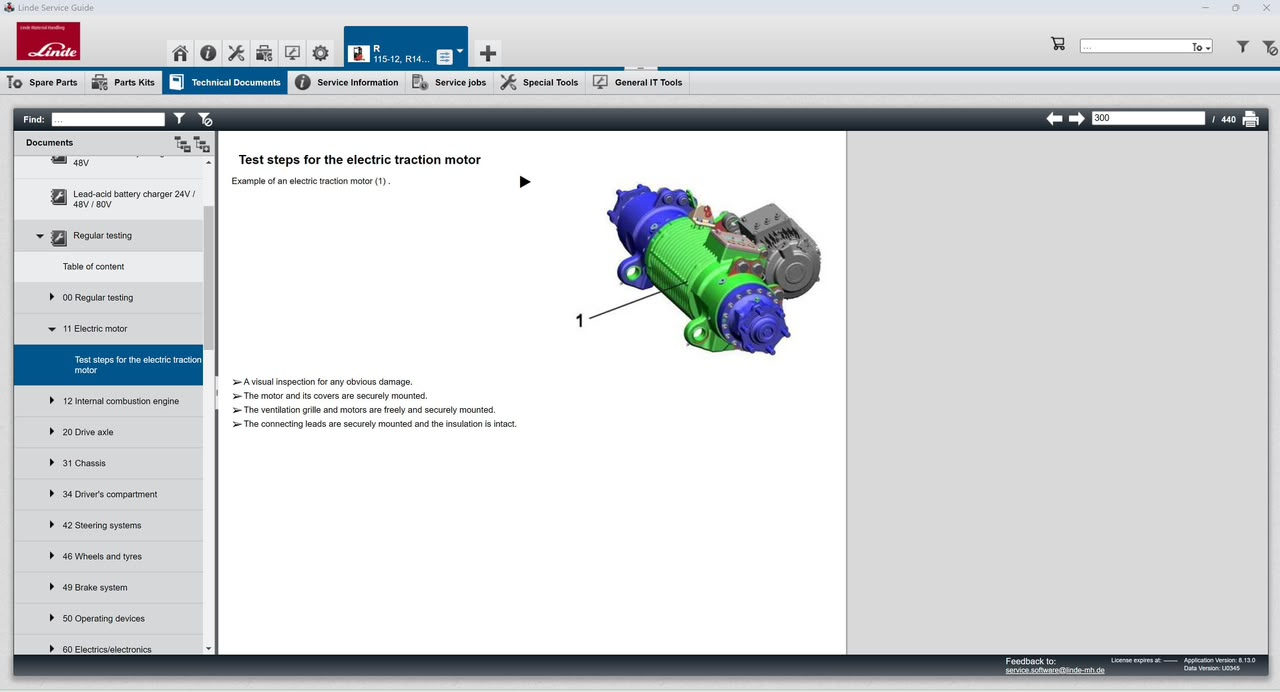1280x692 pixels.
Task: Go to previous page with left arrow
Action: [1054, 119]
